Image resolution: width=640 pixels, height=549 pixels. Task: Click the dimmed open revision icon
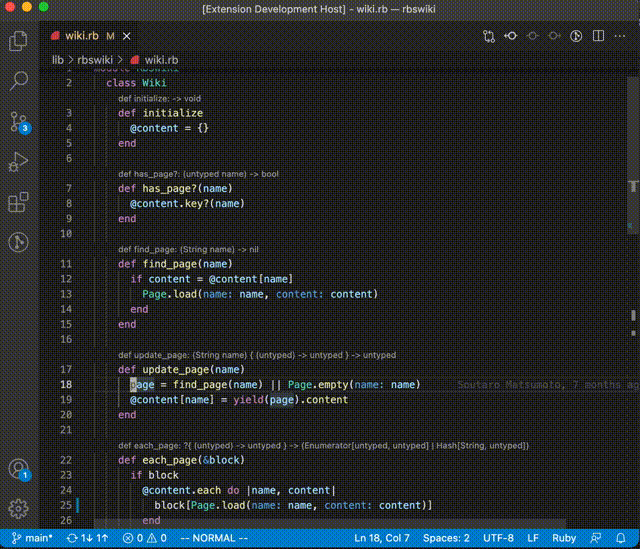tap(532, 36)
